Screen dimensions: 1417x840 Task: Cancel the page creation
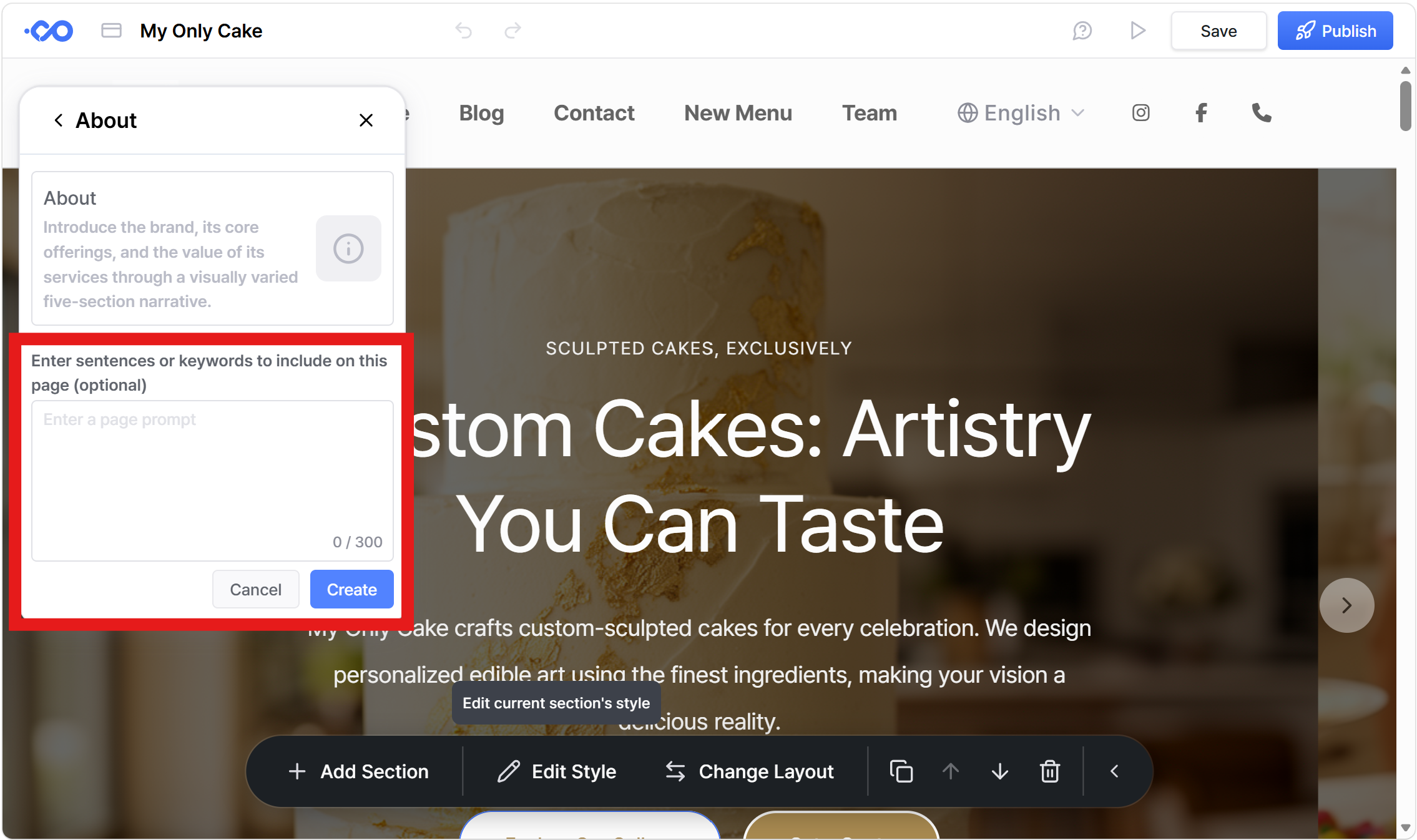point(256,589)
